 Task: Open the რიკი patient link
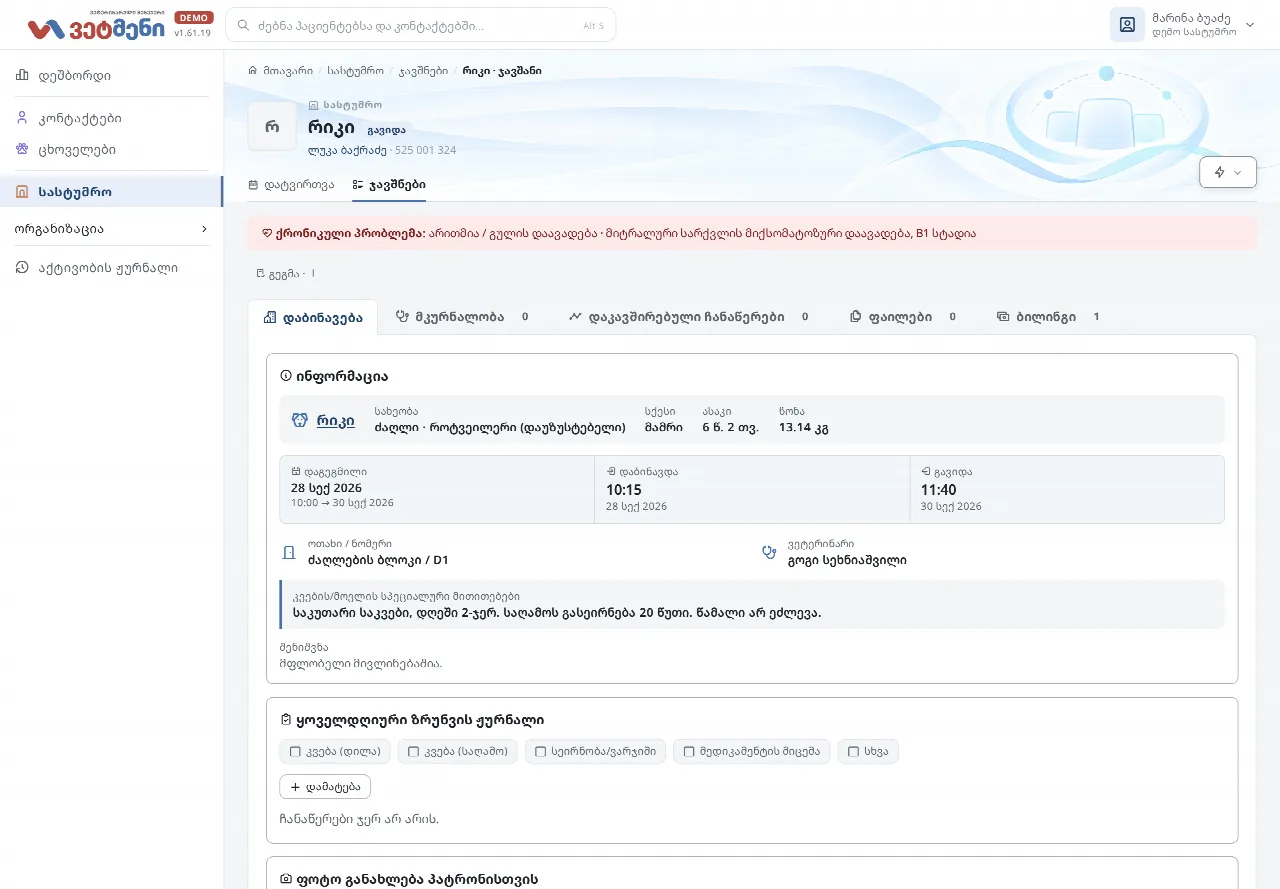click(x=335, y=421)
